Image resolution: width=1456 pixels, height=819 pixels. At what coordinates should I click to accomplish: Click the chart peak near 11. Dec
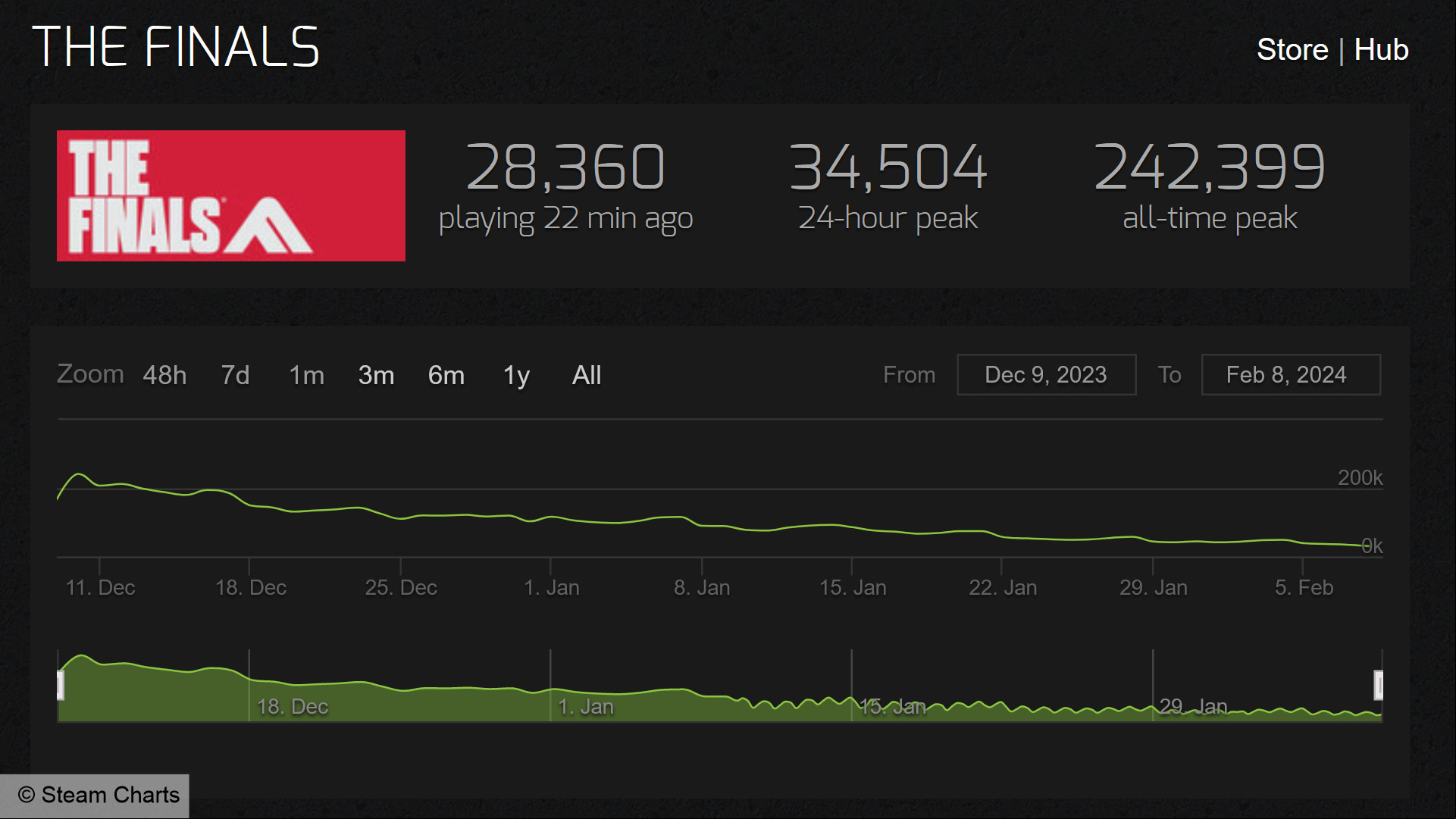point(79,474)
